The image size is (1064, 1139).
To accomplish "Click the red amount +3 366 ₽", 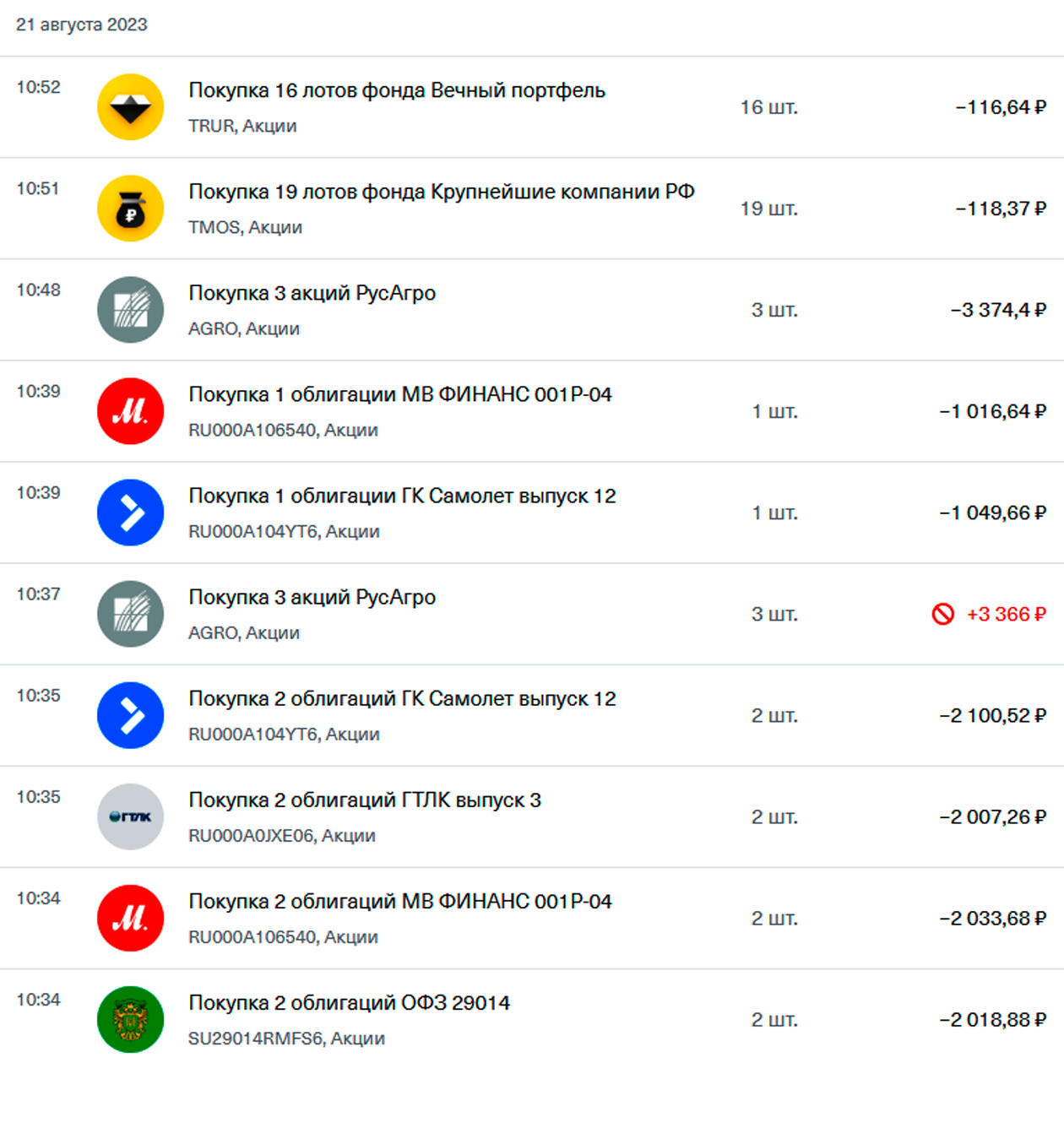I will point(1007,614).
